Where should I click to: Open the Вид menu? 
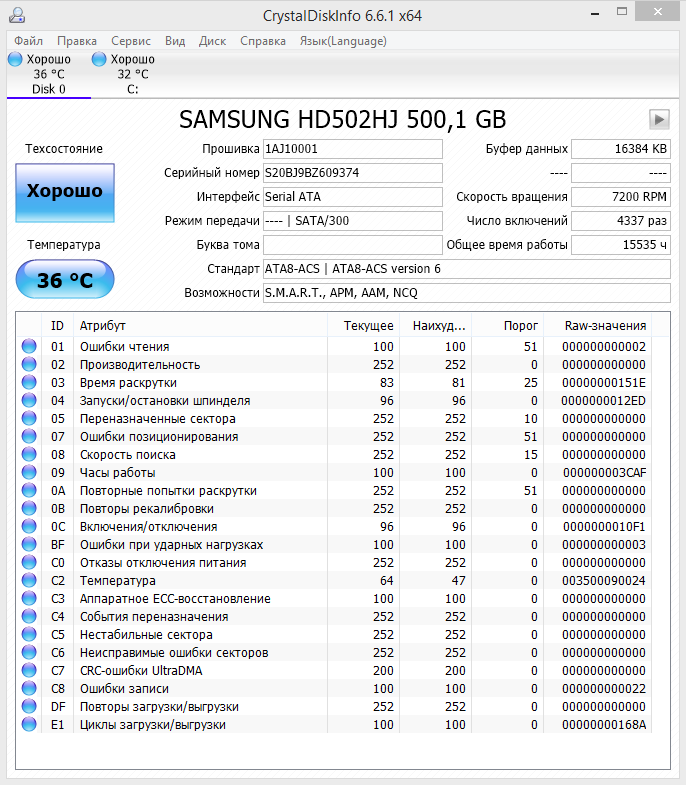(175, 41)
